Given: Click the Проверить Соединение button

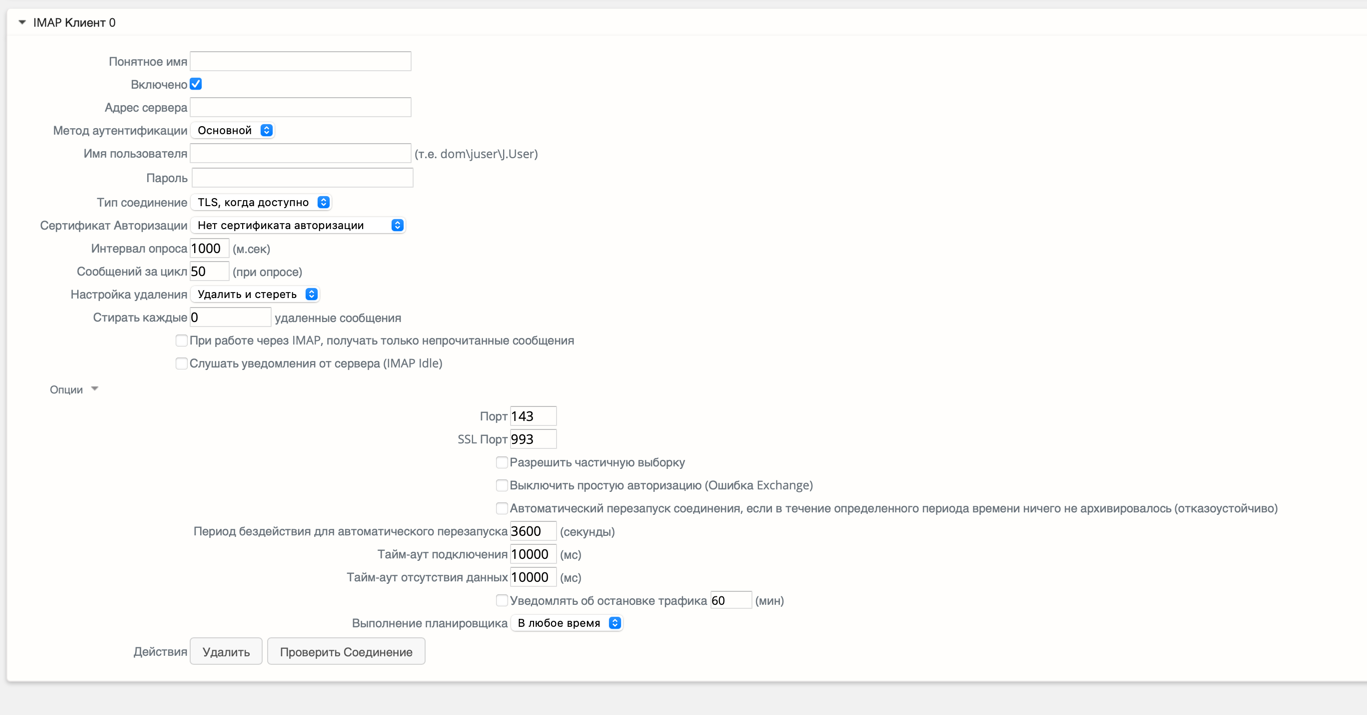Looking at the screenshot, I should point(346,652).
